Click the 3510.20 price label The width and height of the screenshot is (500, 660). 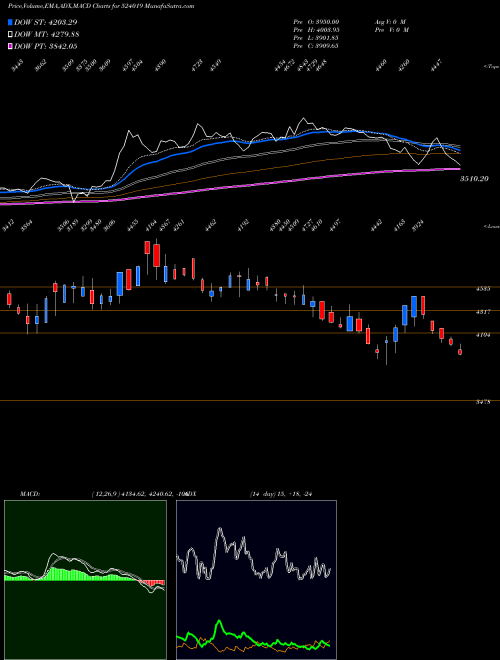[474, 179]
